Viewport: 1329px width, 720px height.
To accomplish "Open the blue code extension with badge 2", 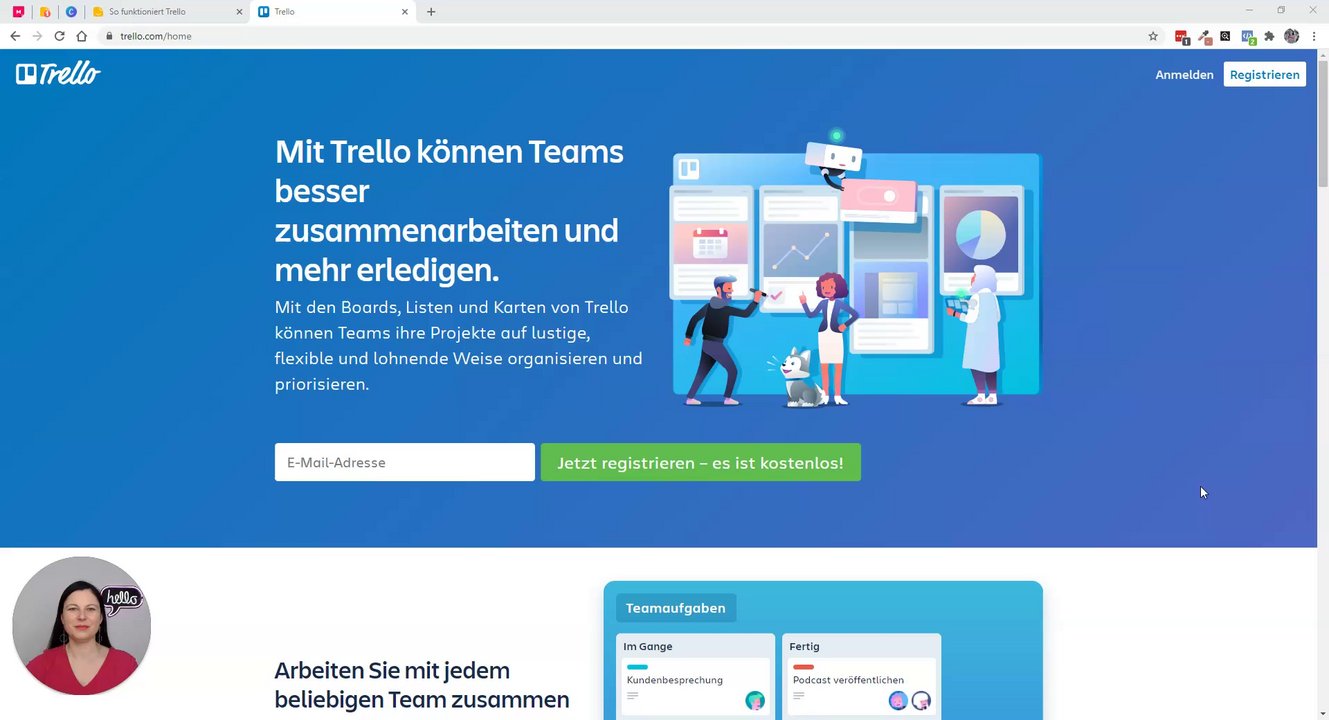I will tap(1248, 37).
